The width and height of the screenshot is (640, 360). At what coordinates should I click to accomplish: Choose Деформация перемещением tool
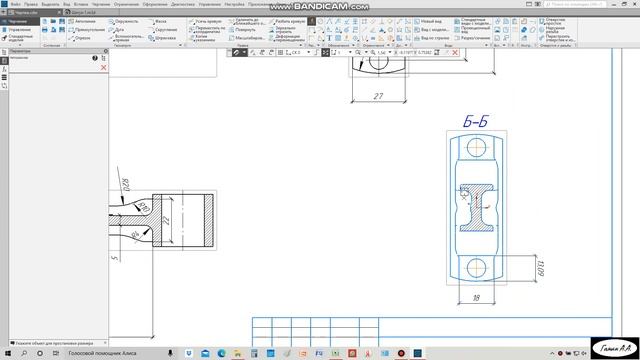(287, 38)
